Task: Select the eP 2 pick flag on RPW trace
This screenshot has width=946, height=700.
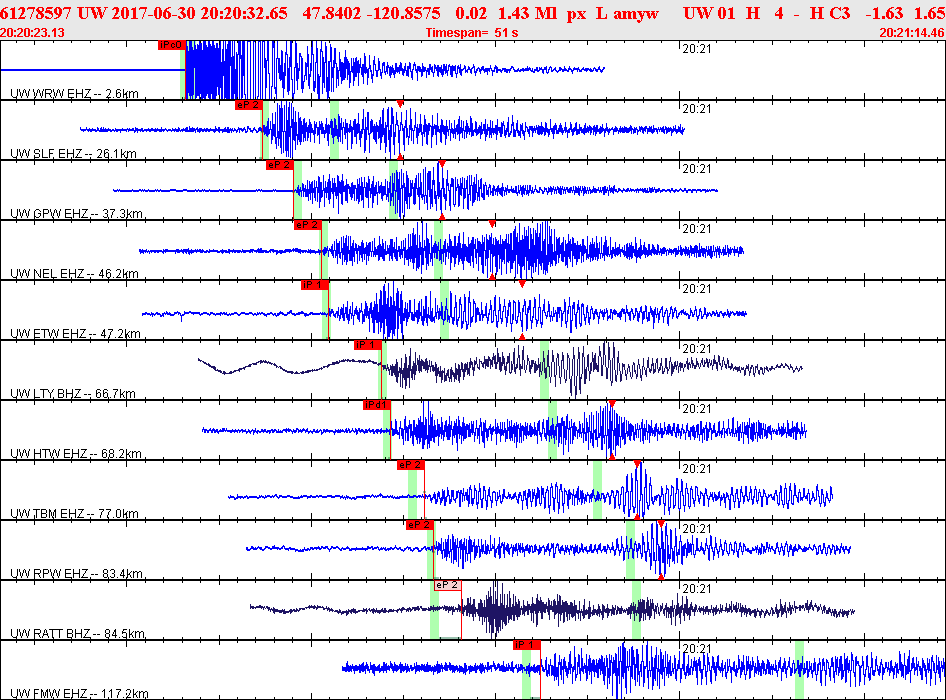Action: pos(420,525)
